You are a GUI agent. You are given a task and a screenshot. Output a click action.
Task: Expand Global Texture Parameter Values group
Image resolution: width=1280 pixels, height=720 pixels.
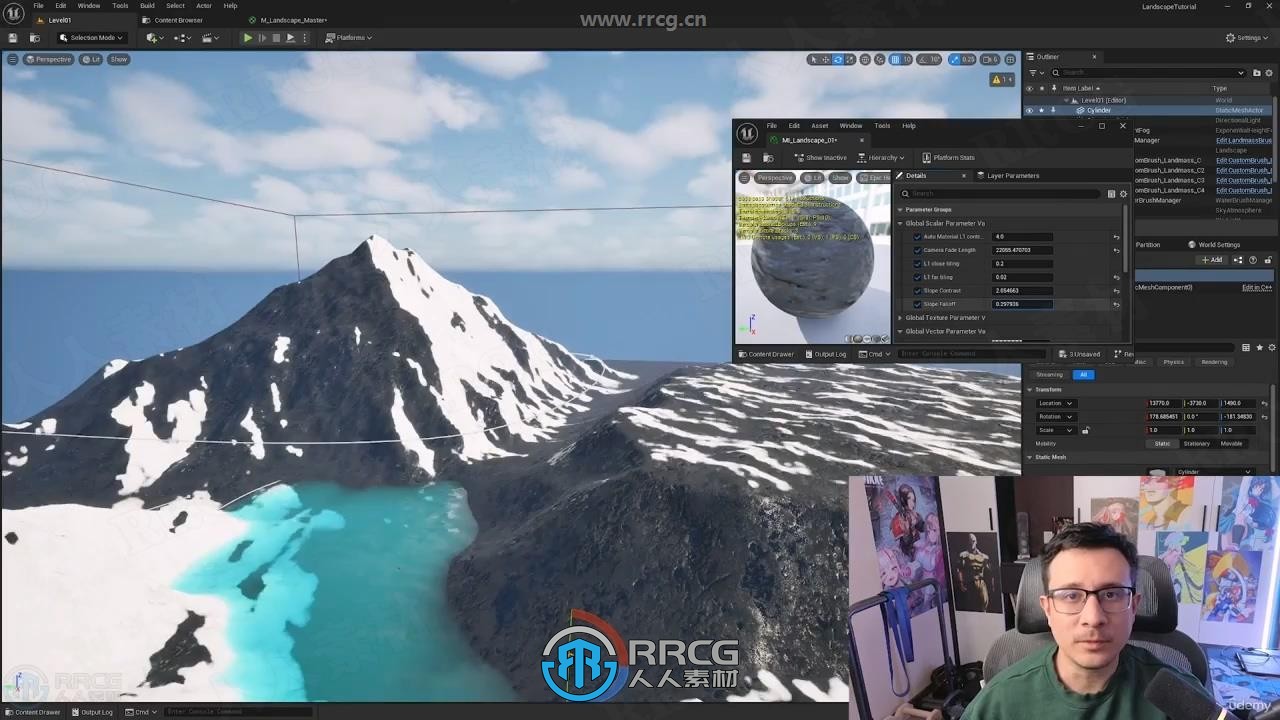(899, 318)
